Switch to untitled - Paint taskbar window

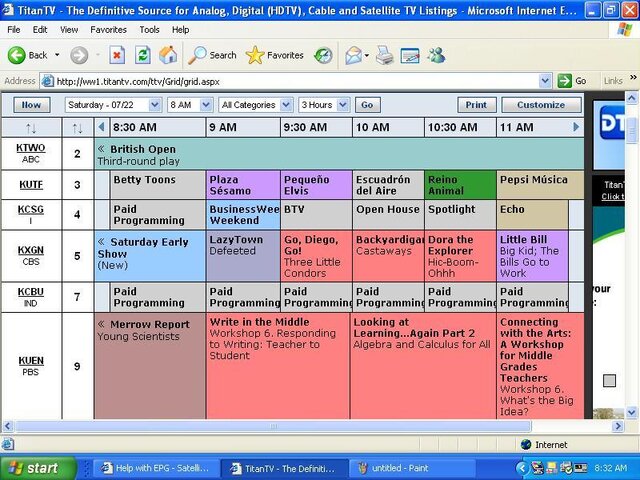tap(411, 468)
